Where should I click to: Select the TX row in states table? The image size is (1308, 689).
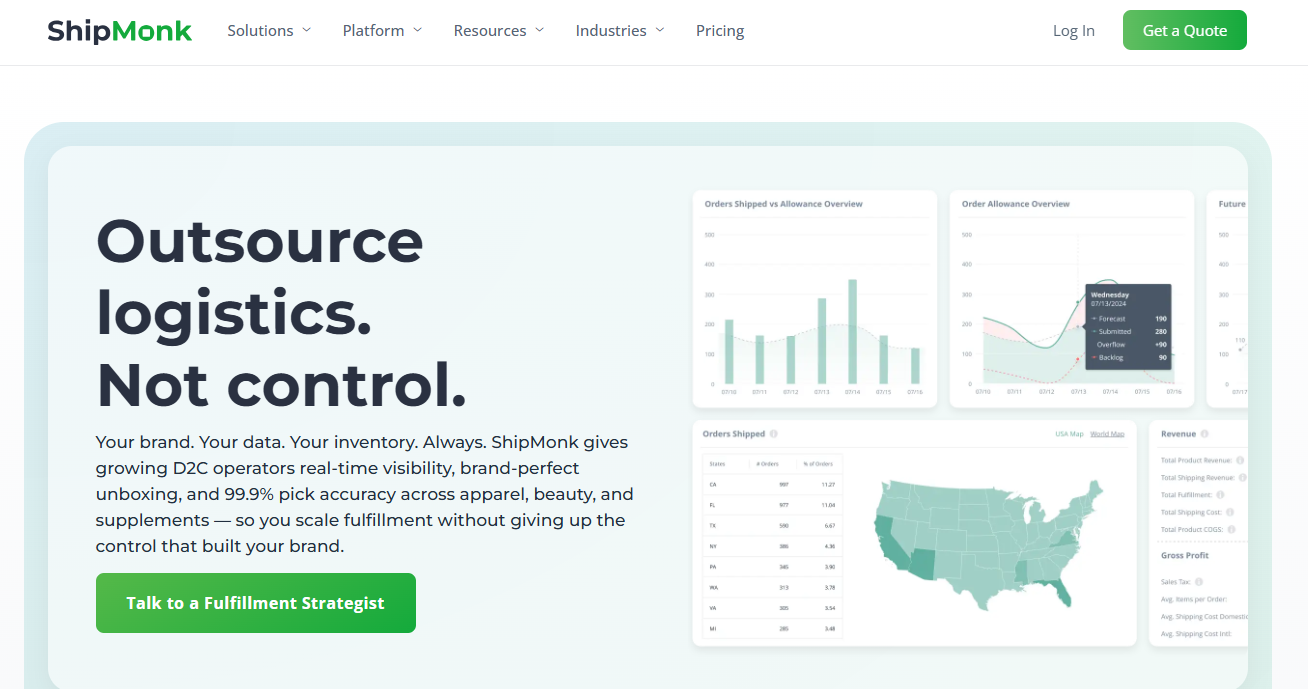[x=773, y=525]
